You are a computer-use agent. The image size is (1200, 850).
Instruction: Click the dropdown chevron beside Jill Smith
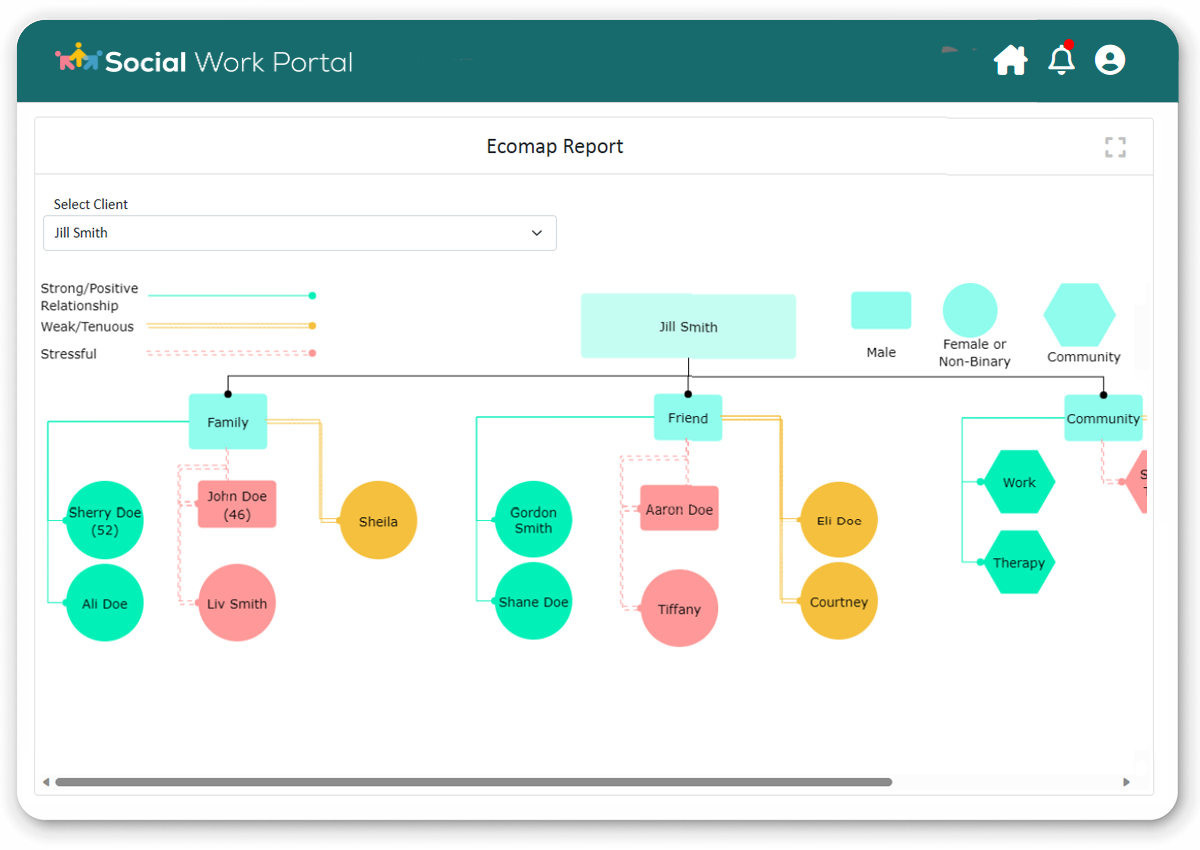(537, 233)
